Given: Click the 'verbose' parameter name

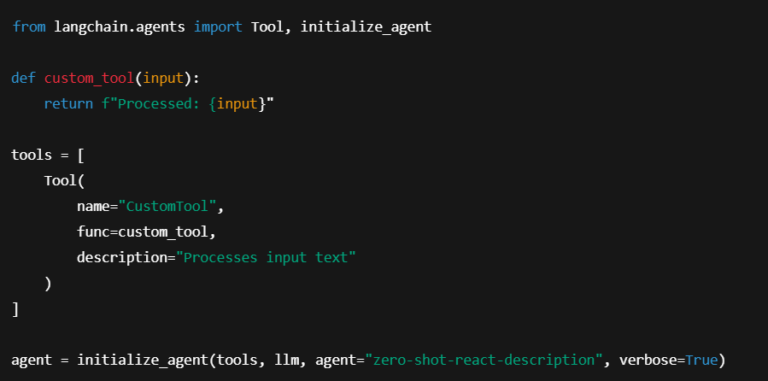Looking at the screenshot, I should tap(648, 360).
